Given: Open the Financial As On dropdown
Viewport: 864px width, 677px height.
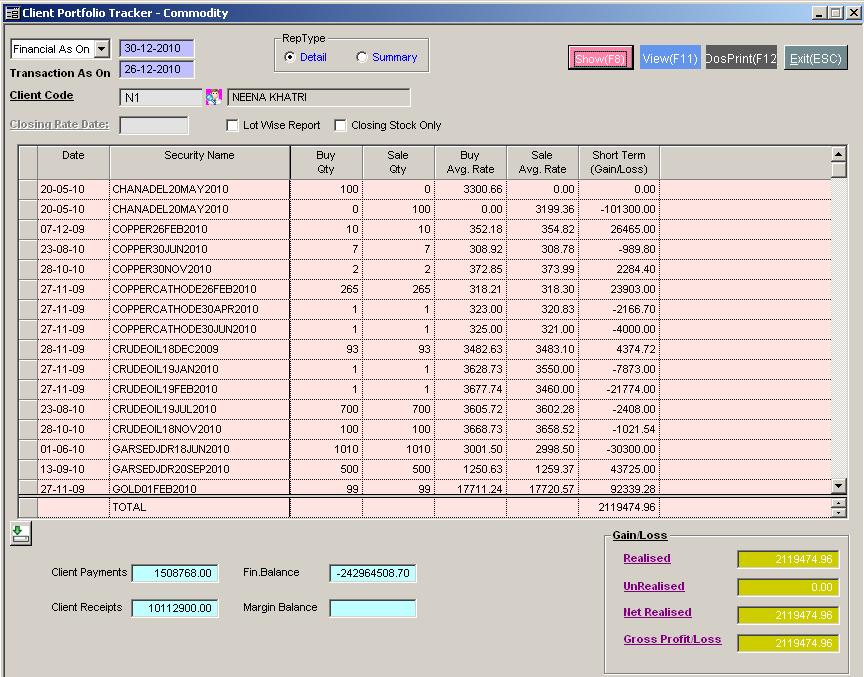Looking at the screenshot, I should [101, 49].
